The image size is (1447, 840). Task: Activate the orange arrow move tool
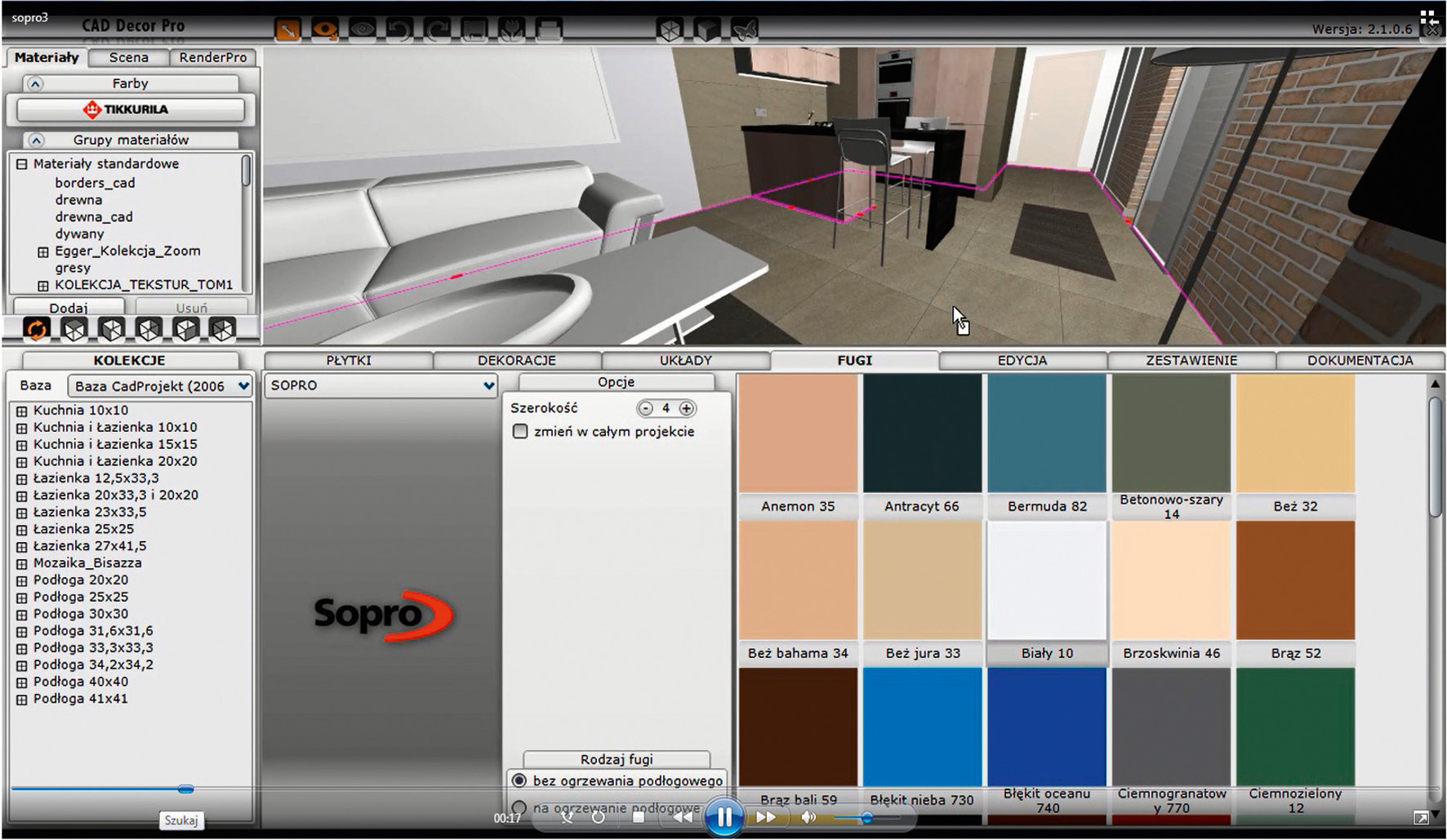pyautogui.click(x=287, y=29)
